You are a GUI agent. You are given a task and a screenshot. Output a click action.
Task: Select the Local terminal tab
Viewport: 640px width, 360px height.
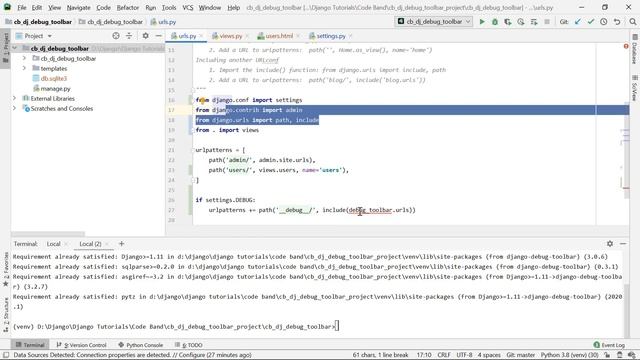click(53, 244)
